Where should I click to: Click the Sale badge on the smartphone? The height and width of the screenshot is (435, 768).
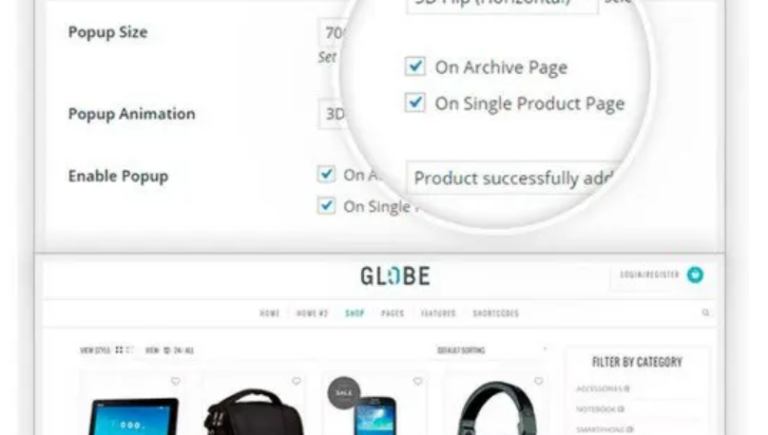pos(344,392)
